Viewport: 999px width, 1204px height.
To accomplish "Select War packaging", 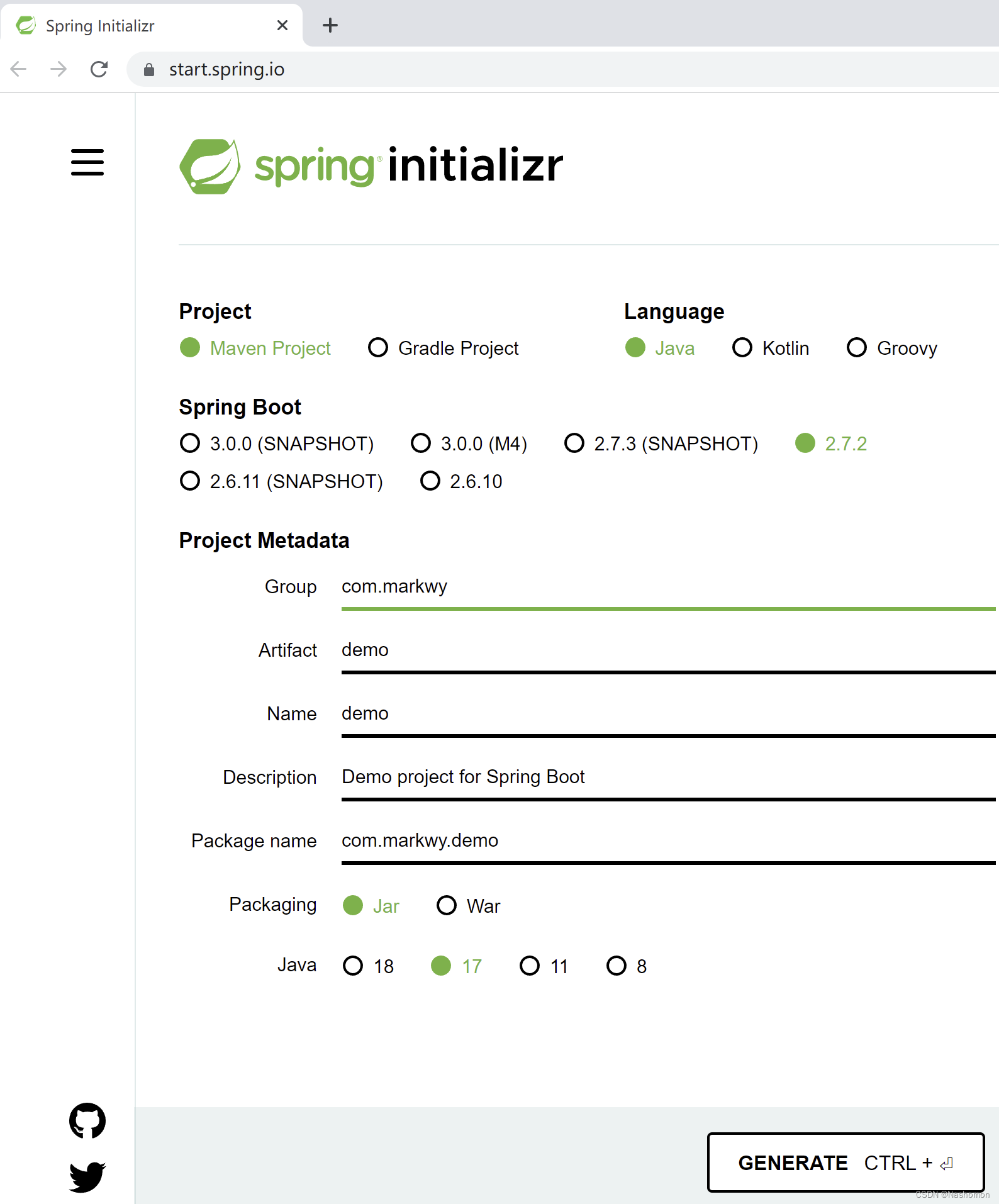I will coord(469,906).
